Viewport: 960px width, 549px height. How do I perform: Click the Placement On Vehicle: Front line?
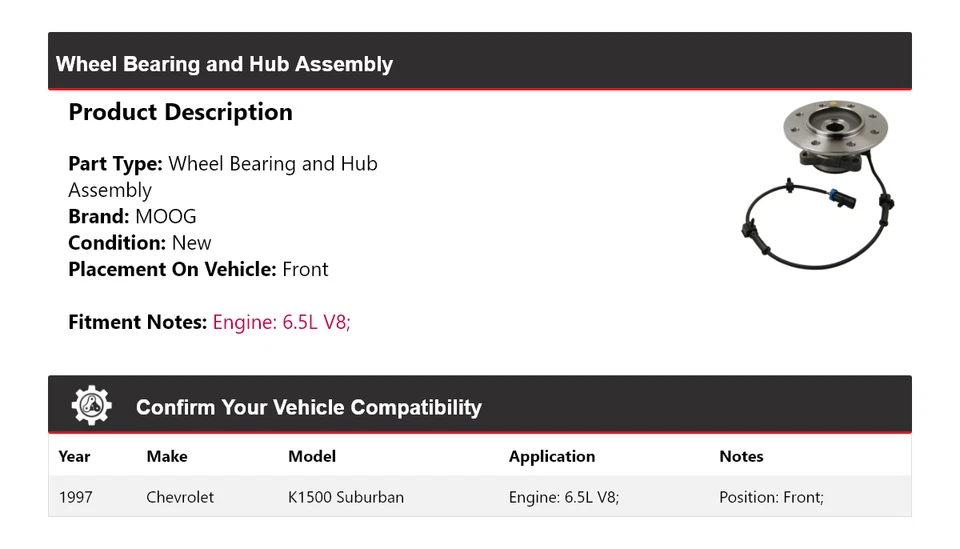(x=198, y=269)
